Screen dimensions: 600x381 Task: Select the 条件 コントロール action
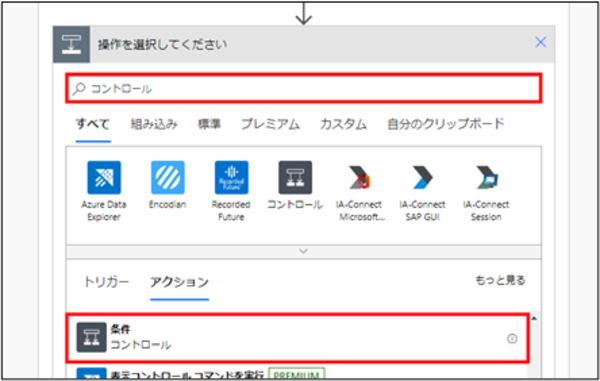point(297,338)
